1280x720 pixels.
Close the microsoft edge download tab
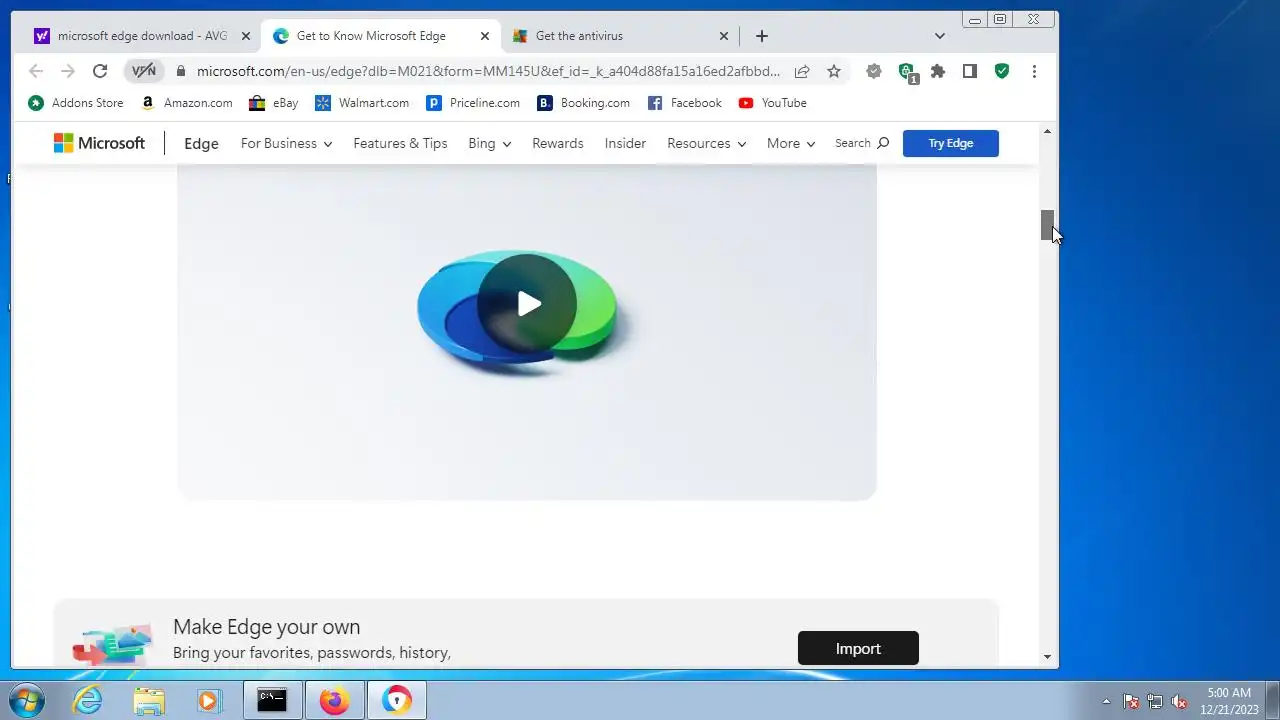246,36
